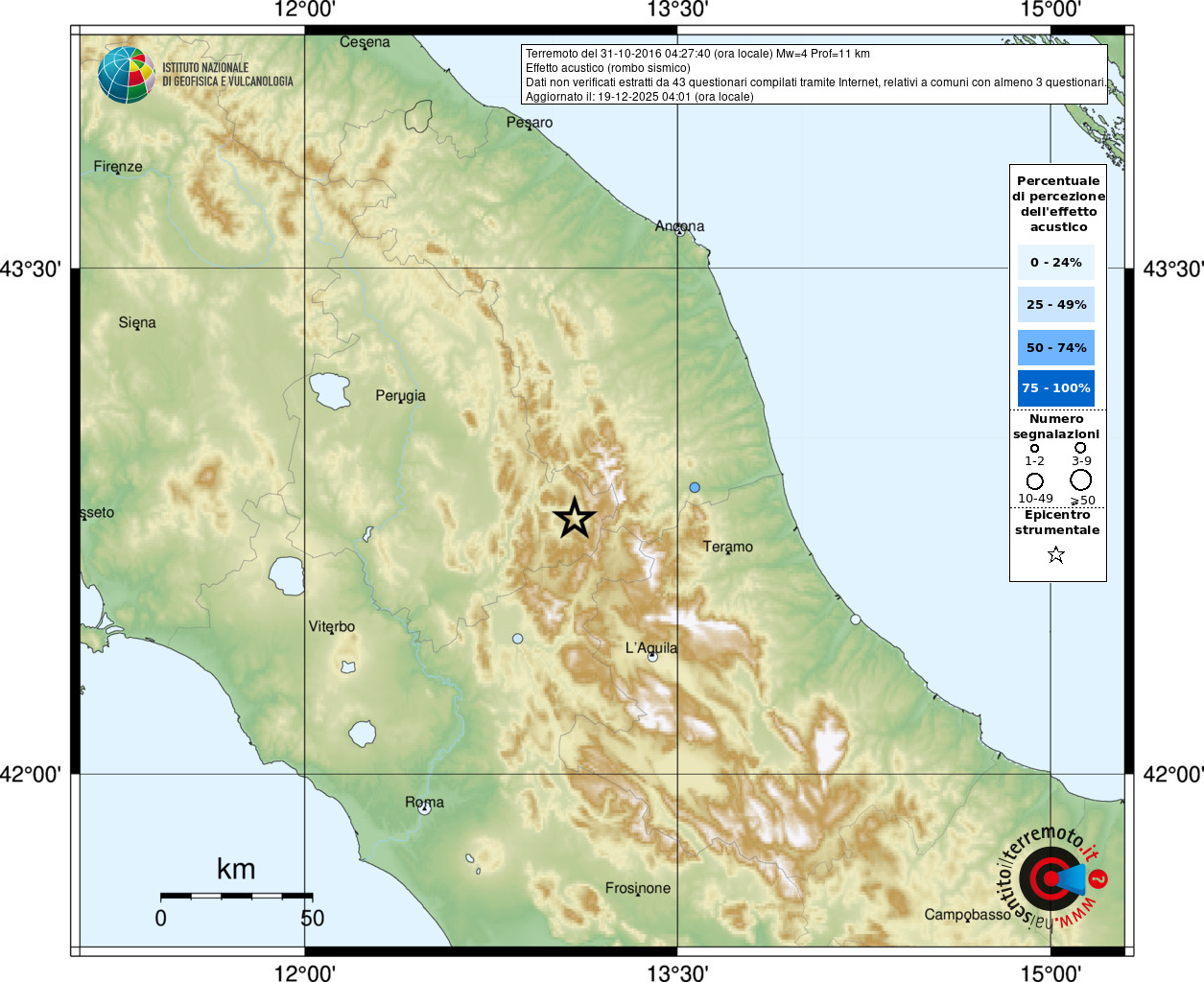The image size is (1204, 982).
Task: Click the legend epicenter star symbol
Action: (1056, 554)
